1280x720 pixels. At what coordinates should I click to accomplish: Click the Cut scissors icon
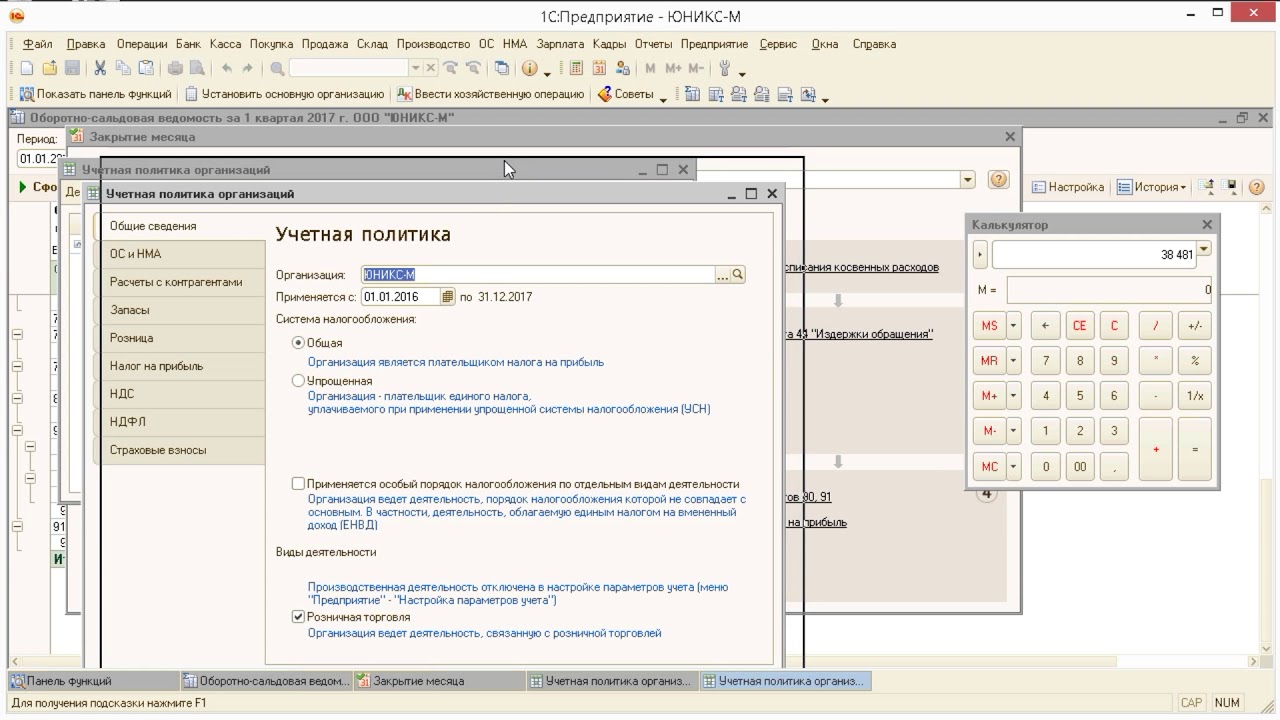coord(100,68)
